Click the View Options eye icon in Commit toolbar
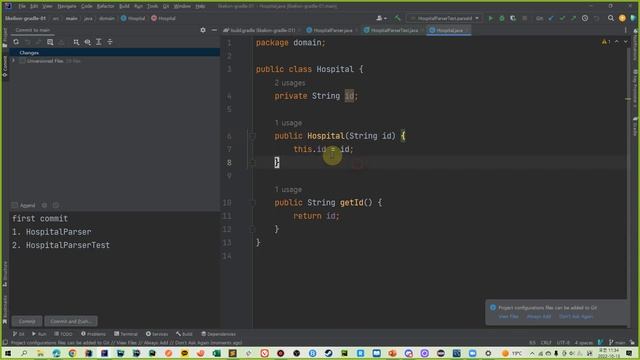 88,42
